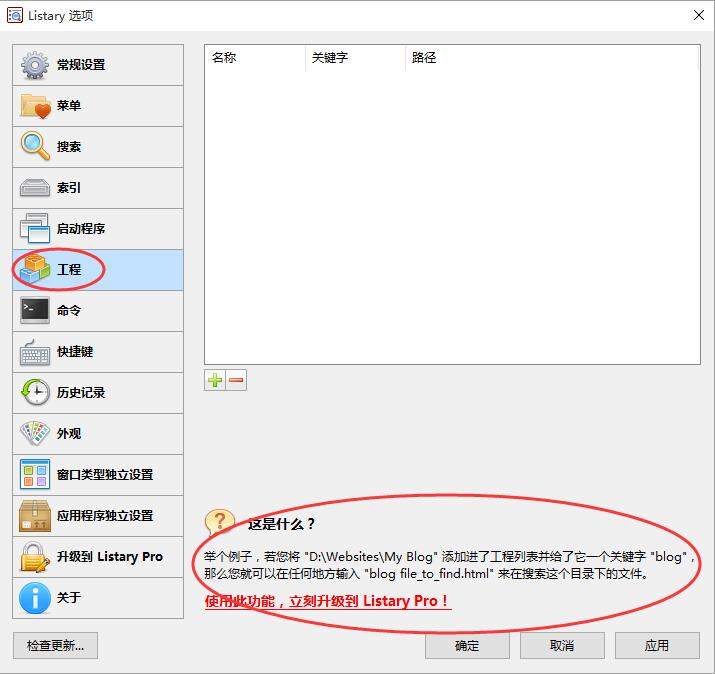This screenshot has width=715, height=674.
Task: Open 窗口类型独立设置 grid icon
Action: tap(35, 474)
